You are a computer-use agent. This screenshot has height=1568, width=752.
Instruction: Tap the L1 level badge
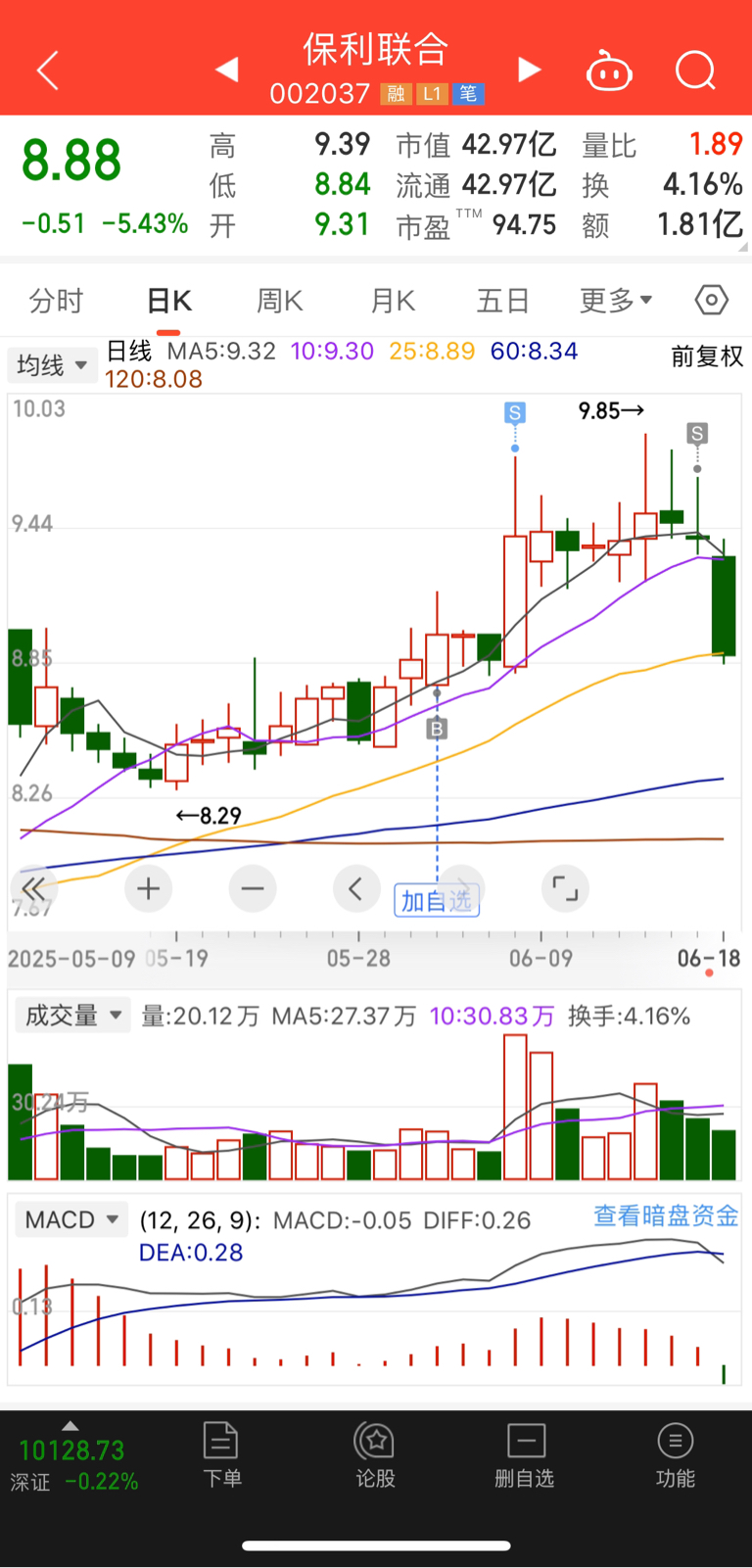432,94
